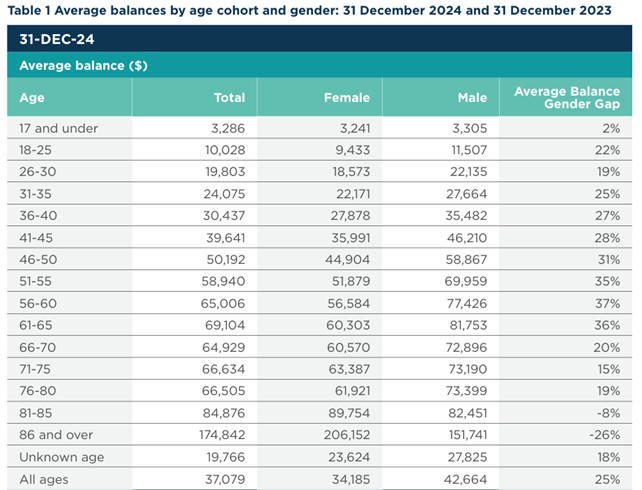
Task: Click the total value 3,286
Action: point(228,128)
